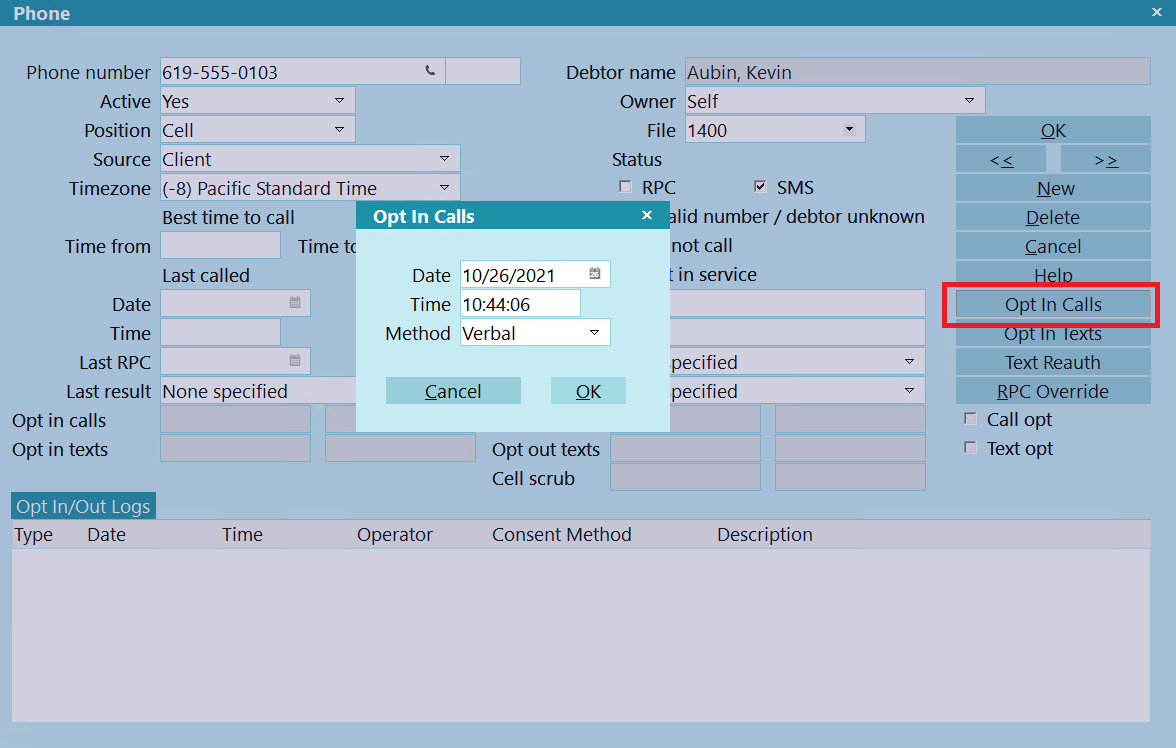Image resolution: width=1176 pixels, height=748 pixels.
Task: Open the Timezone dropdown
Action: 444,188
